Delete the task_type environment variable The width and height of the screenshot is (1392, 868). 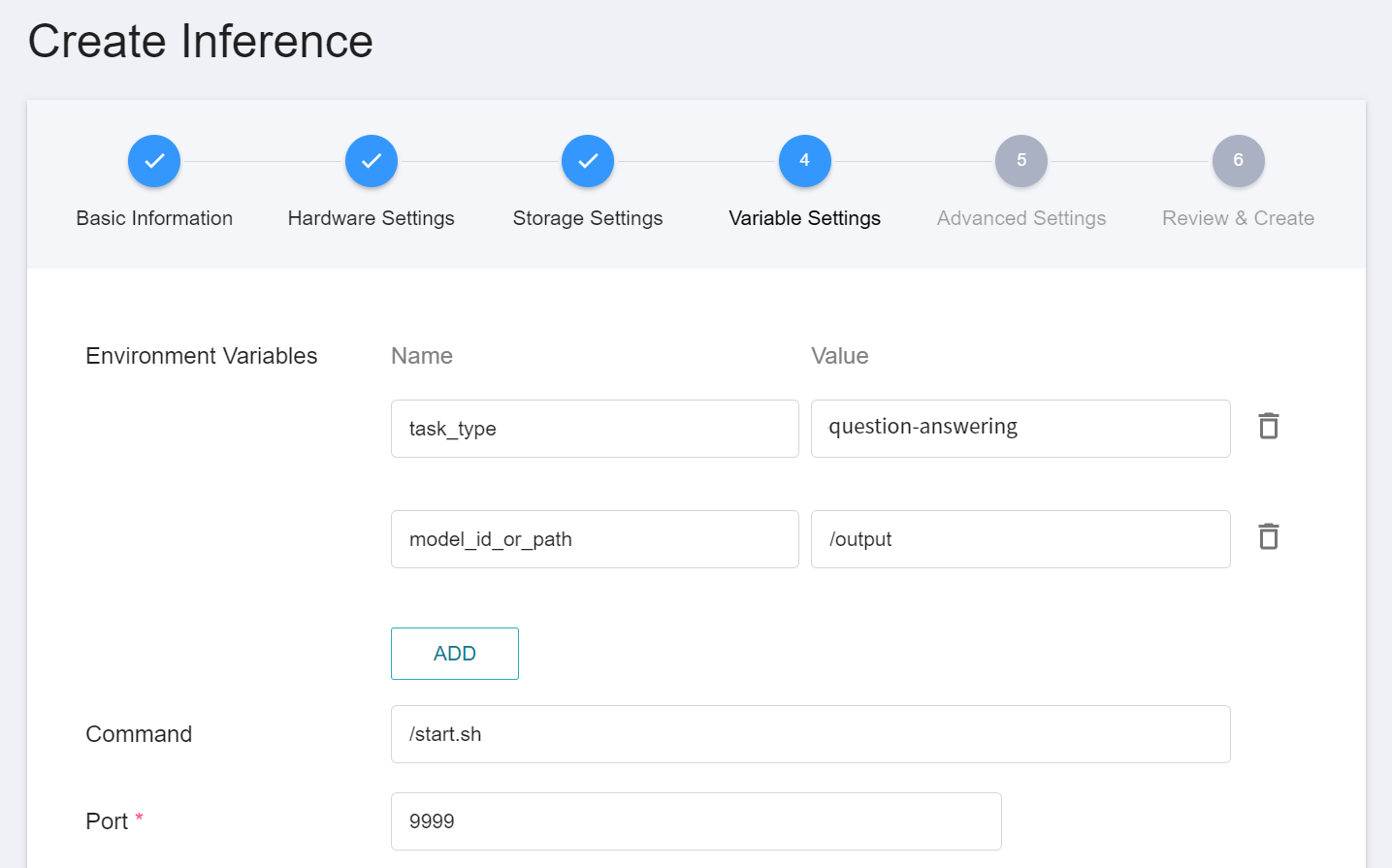1268,426
